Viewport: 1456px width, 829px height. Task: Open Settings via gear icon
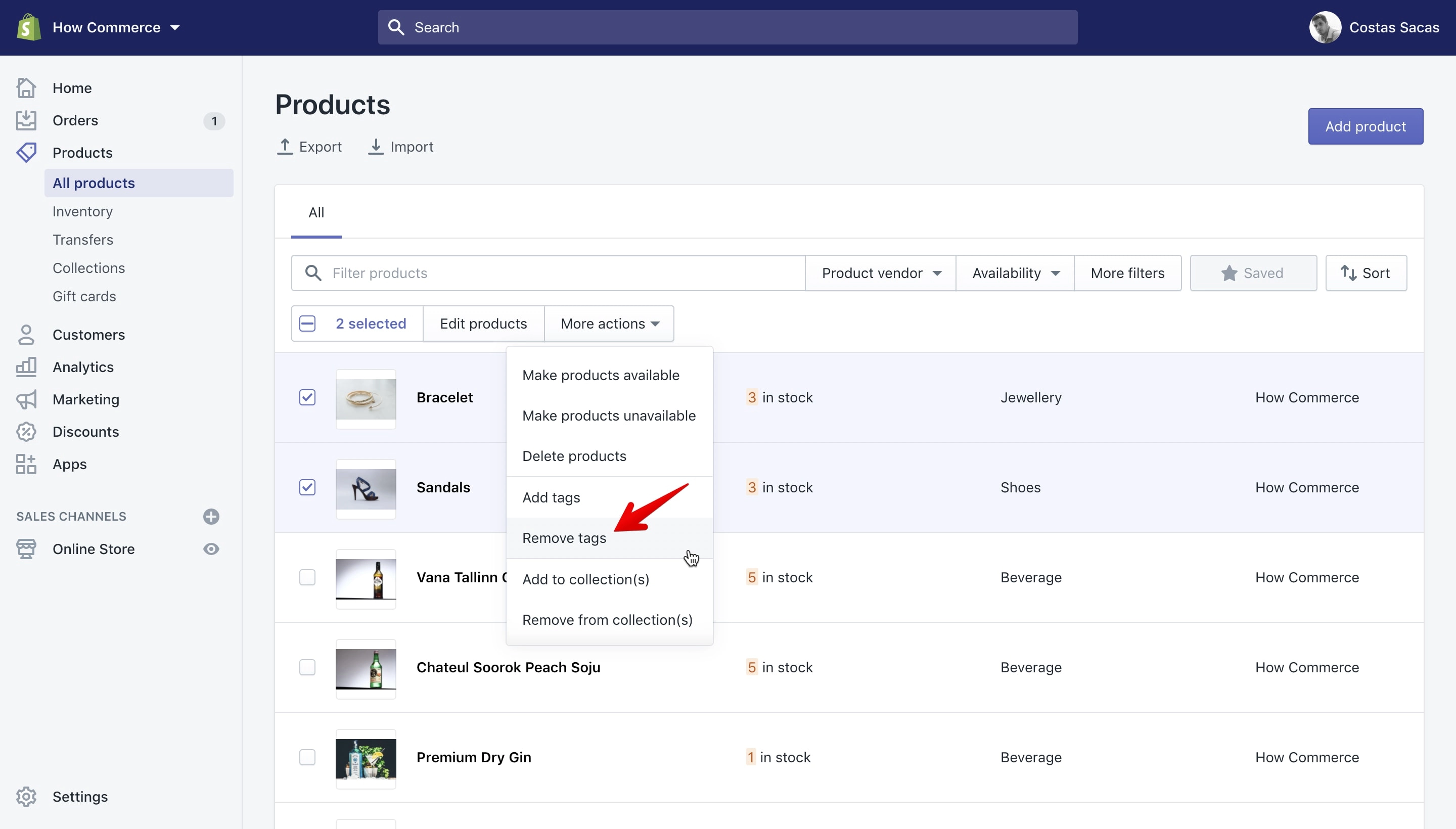click(x=26, y=797)
